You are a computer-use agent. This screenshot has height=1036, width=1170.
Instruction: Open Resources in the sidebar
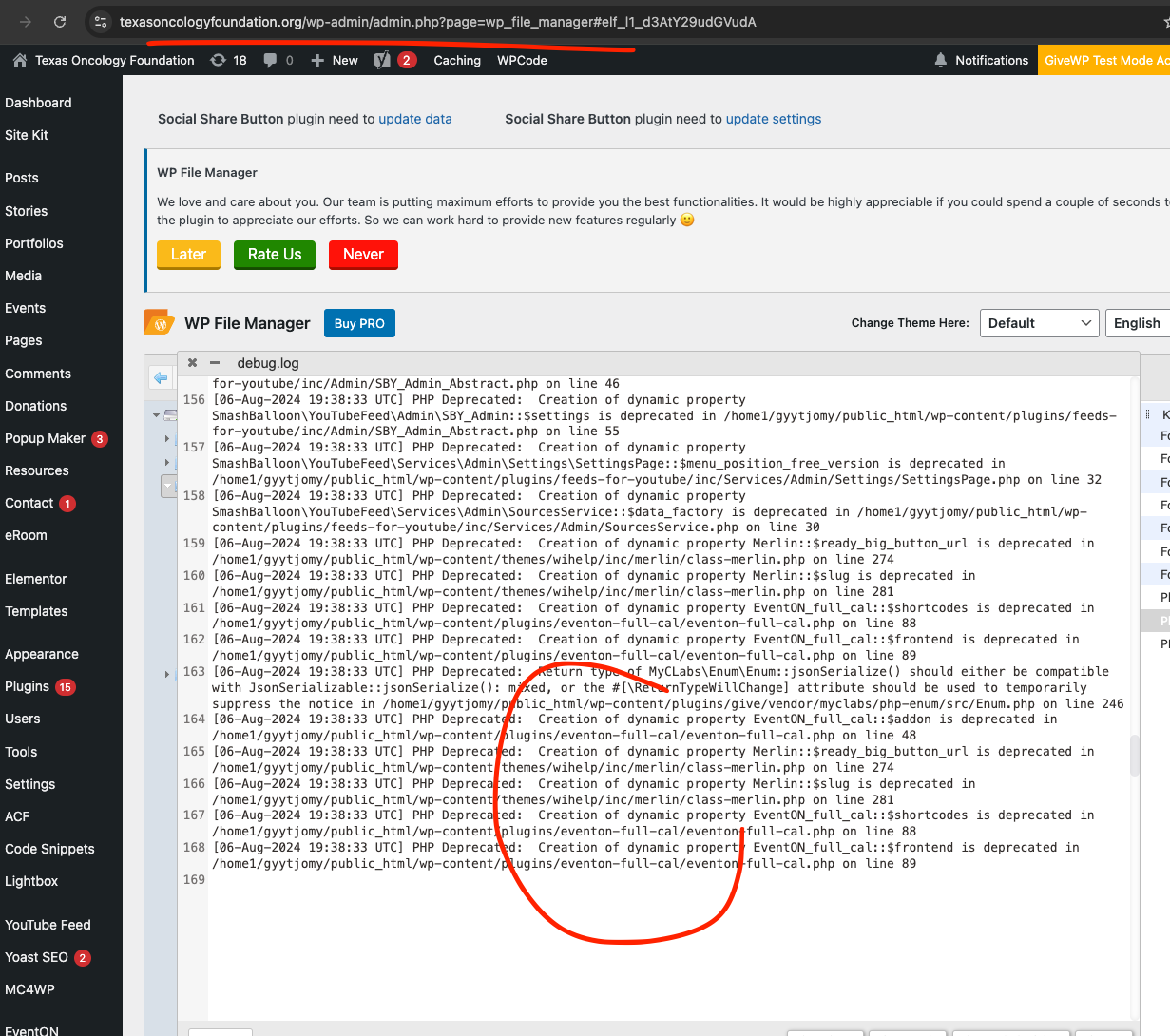point(37,470)
